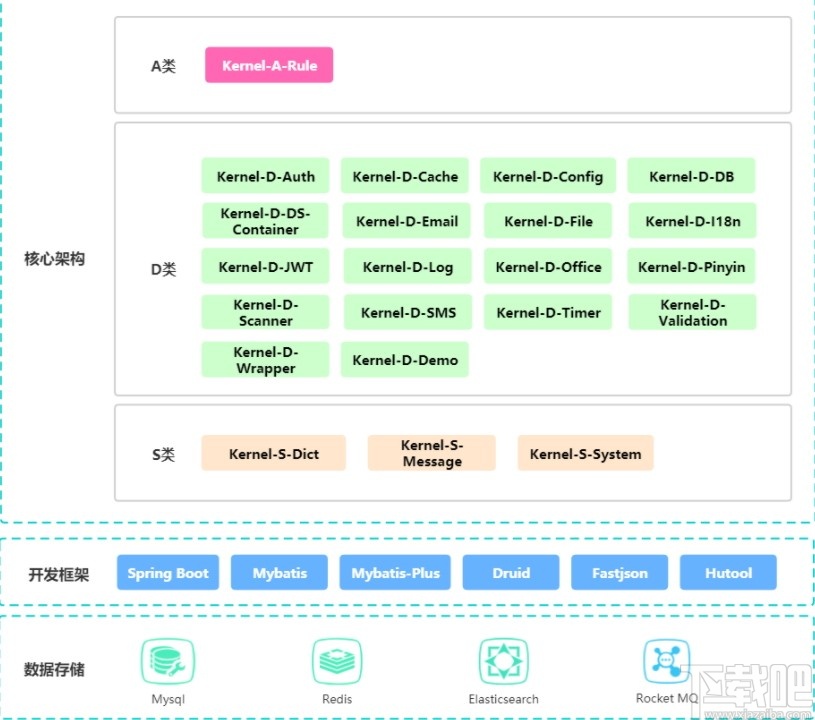The width and height of the screenshot is (815, 720).
Task: Click the Mysql database icon
Action: pos(167,661)
